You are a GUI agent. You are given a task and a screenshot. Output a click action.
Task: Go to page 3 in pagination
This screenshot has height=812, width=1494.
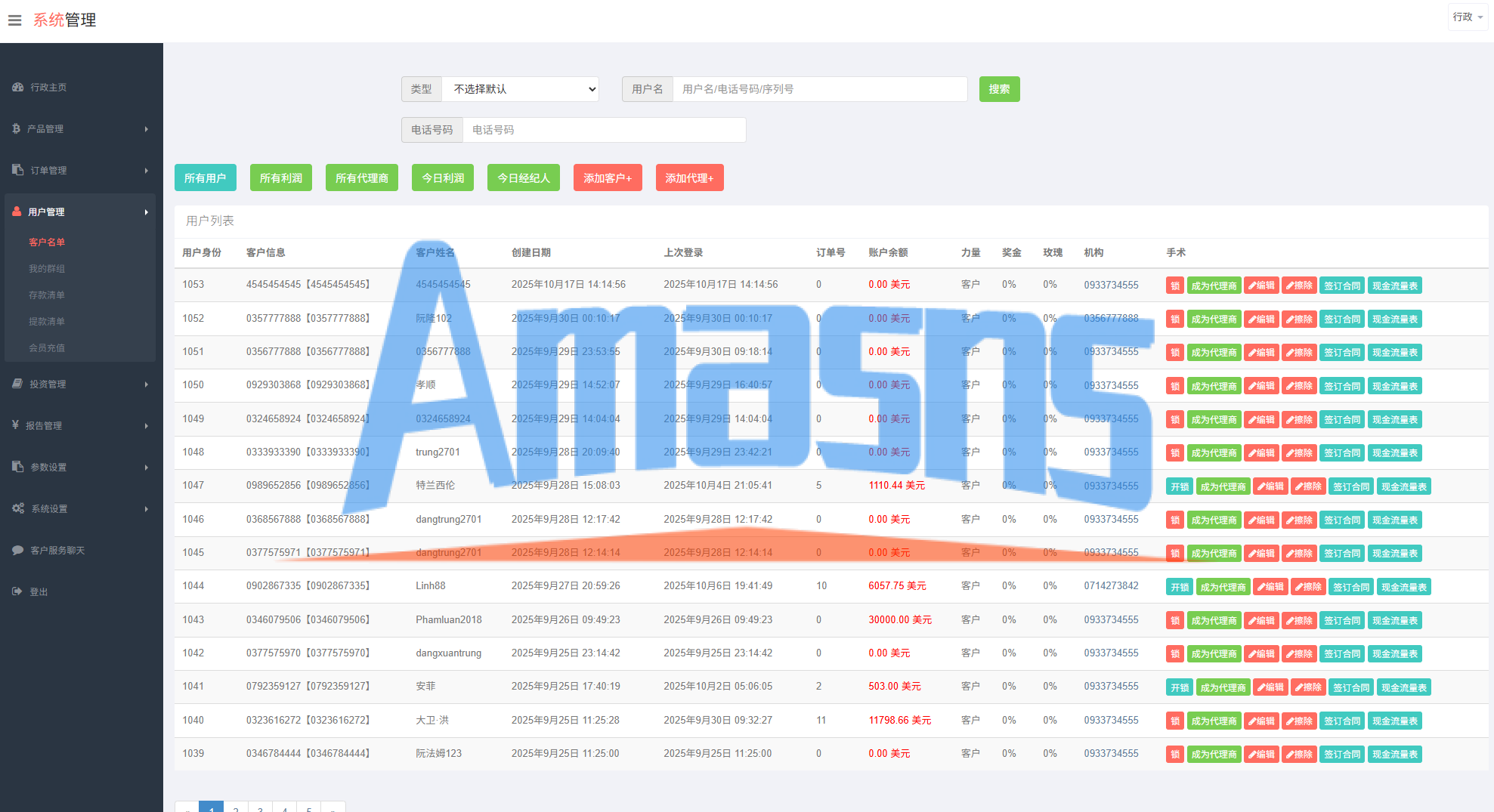260,808
